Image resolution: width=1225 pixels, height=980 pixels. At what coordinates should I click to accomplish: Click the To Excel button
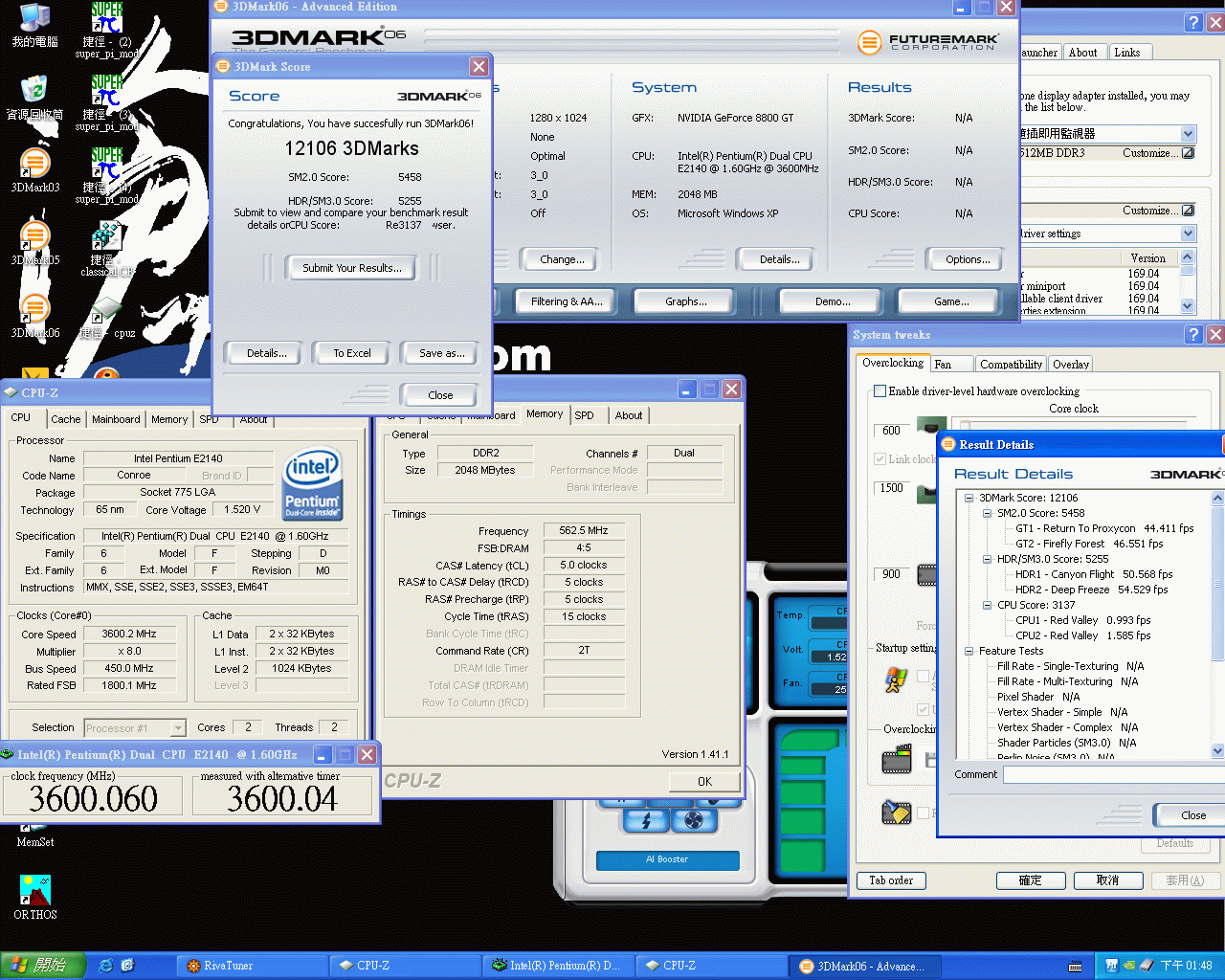click(352, 353)
